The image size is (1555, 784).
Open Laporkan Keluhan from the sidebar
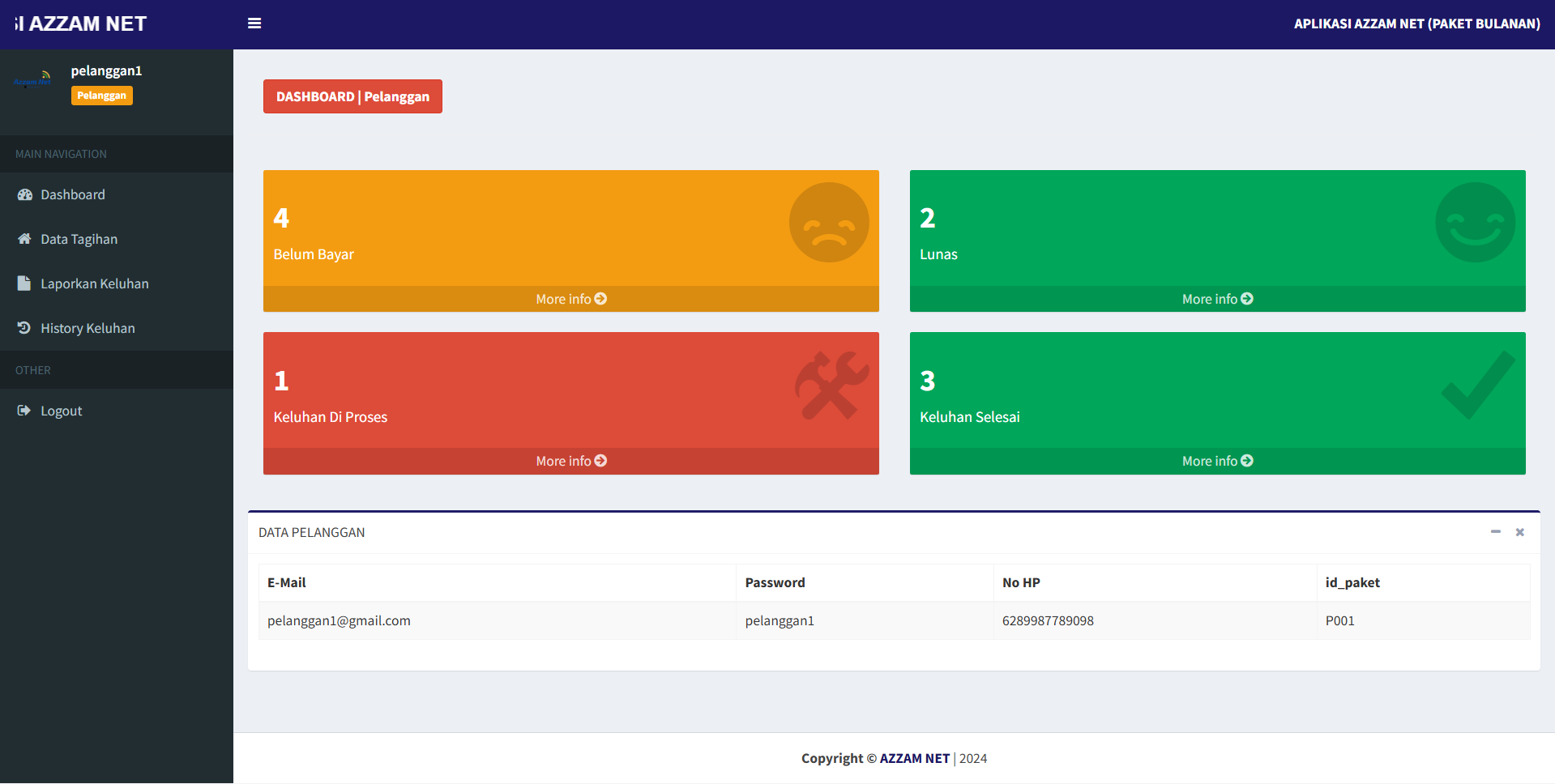[x=94, y=283]
